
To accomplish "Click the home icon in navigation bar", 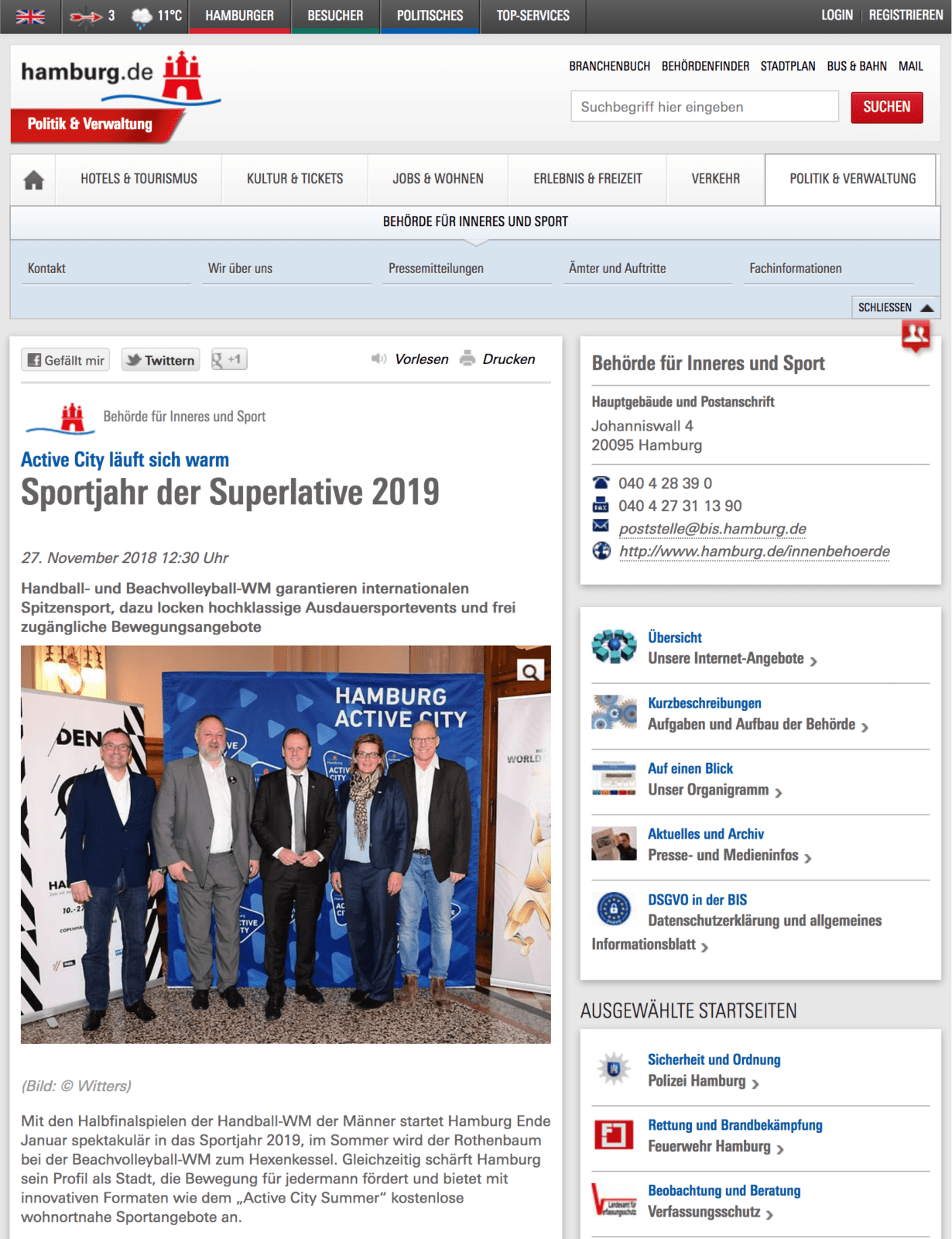I will click(33, 180).
